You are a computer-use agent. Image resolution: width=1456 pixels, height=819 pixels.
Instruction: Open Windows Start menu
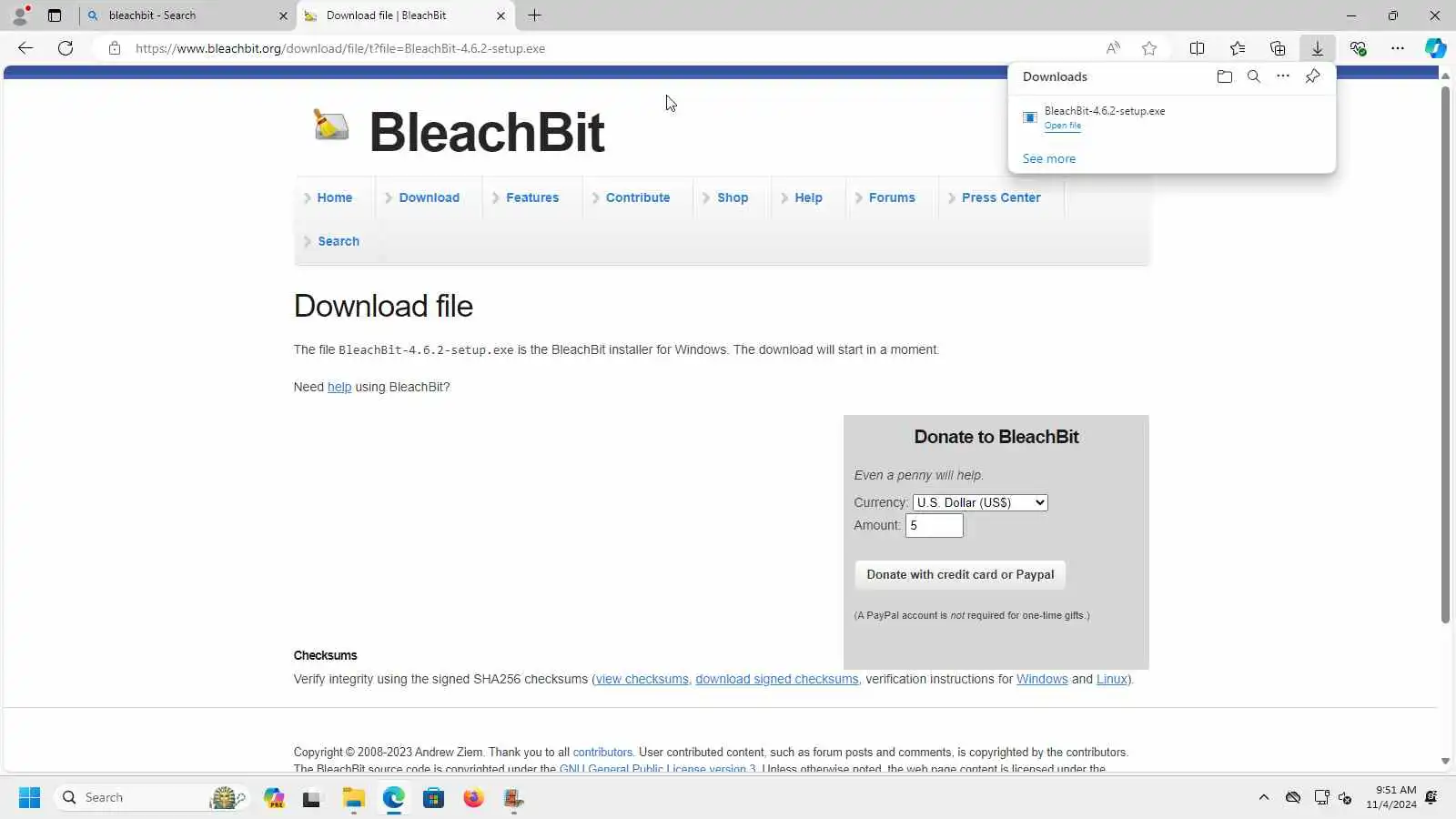point(29,798)
